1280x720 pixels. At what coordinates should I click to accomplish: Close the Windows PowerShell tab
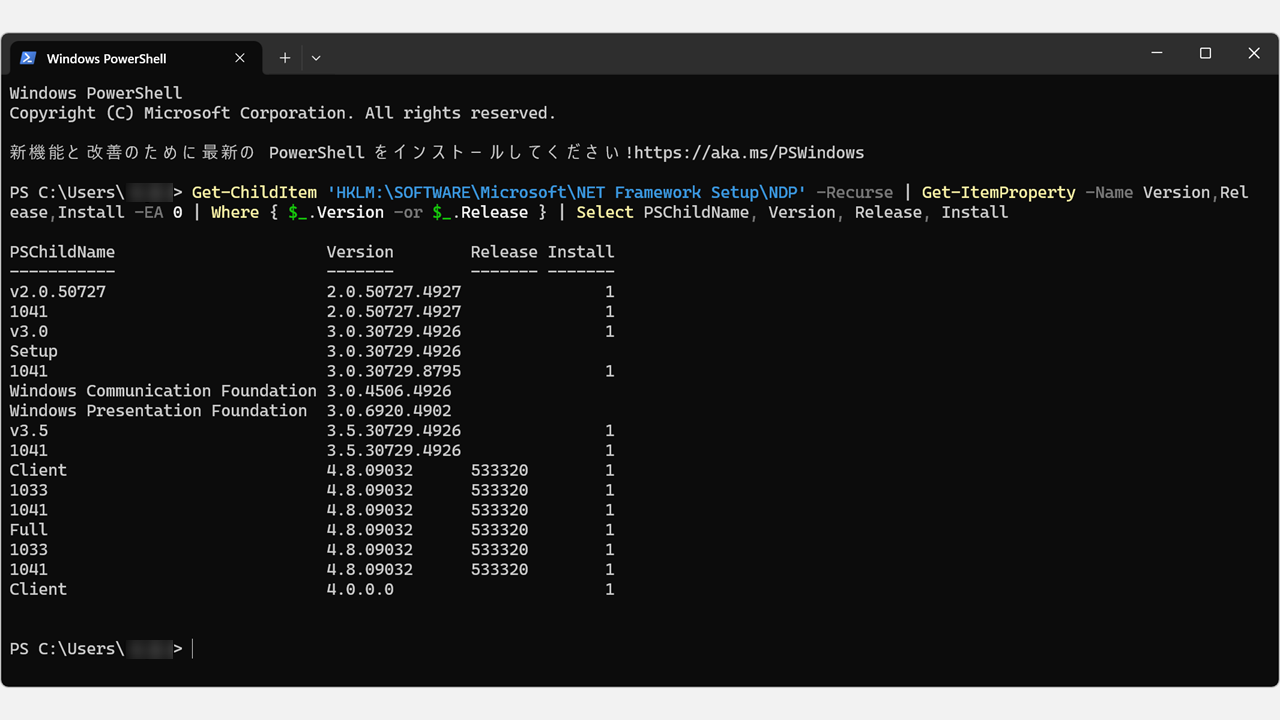tap(239, 58)
